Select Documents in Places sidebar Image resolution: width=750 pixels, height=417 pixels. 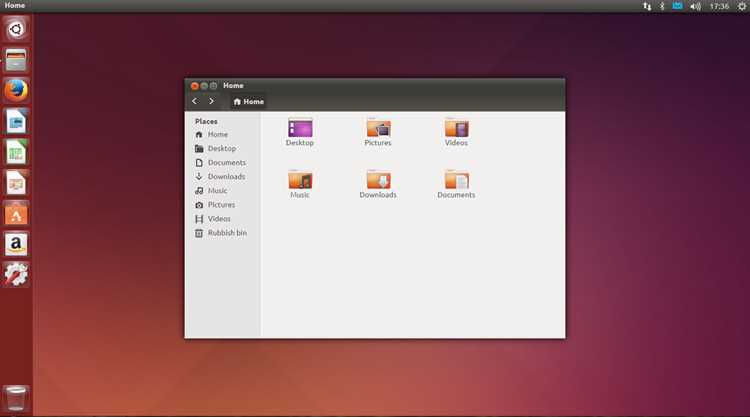coord(223,163)
